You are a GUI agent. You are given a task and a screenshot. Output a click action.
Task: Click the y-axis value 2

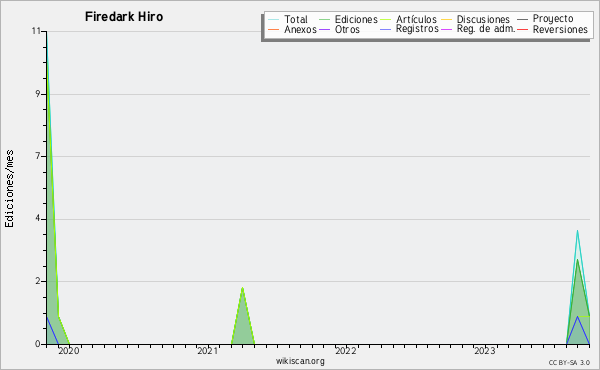[x=38, y=281]
